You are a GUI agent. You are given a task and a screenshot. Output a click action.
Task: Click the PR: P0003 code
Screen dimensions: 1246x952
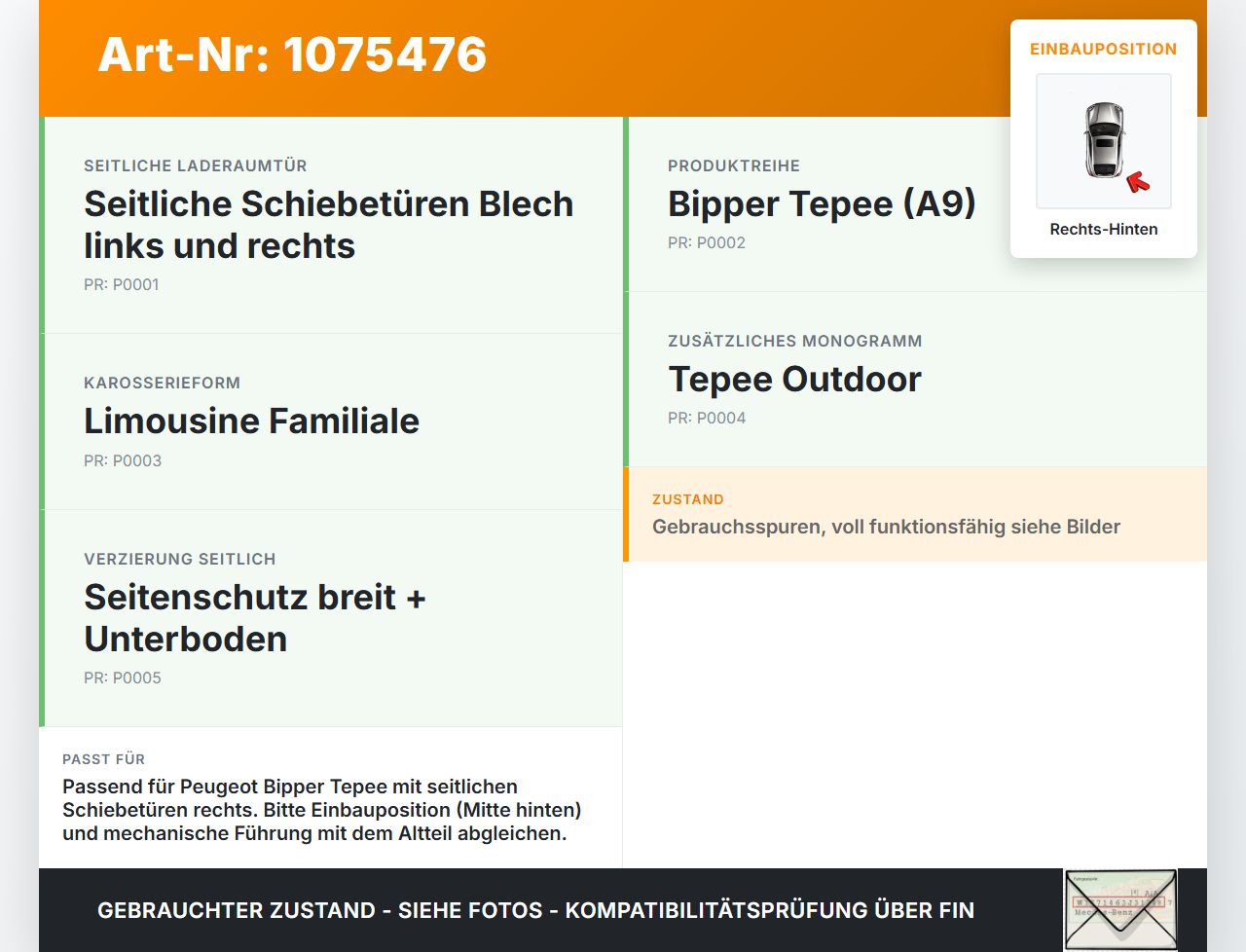coord(123,460)
